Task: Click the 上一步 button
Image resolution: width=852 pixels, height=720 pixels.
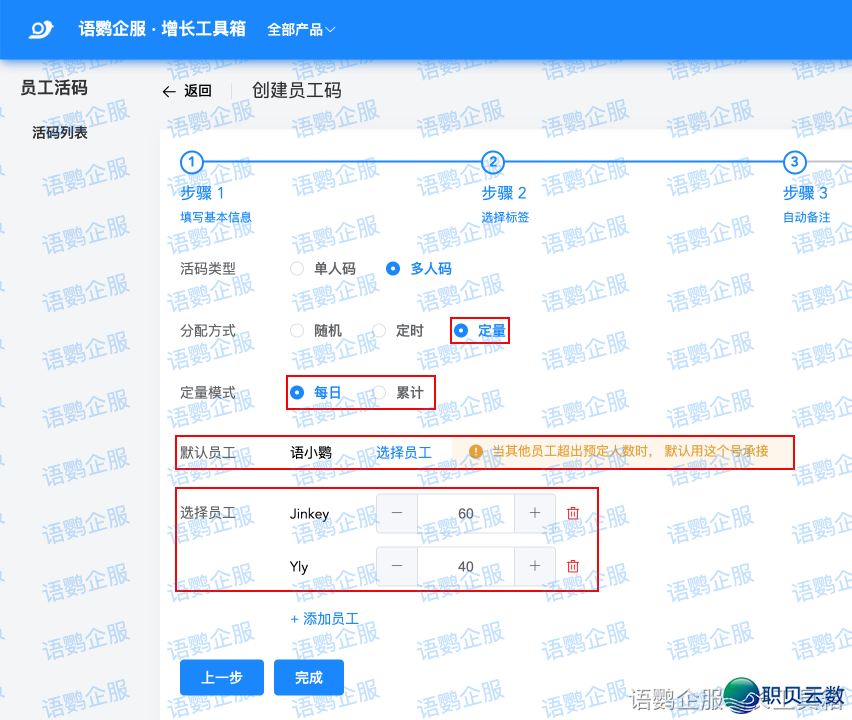Action: (222, 678)
